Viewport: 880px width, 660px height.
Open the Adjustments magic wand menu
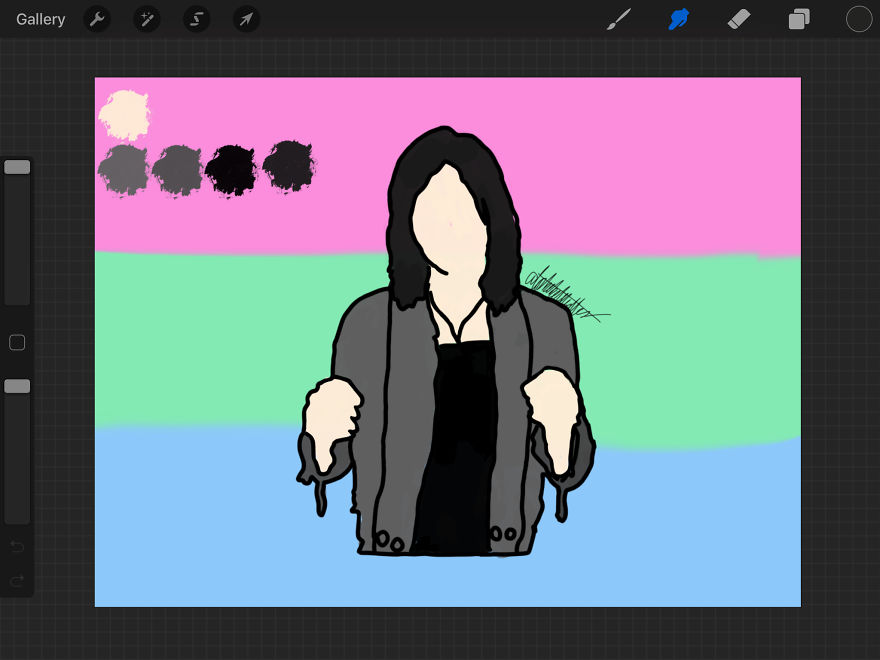tap(147, 19)
